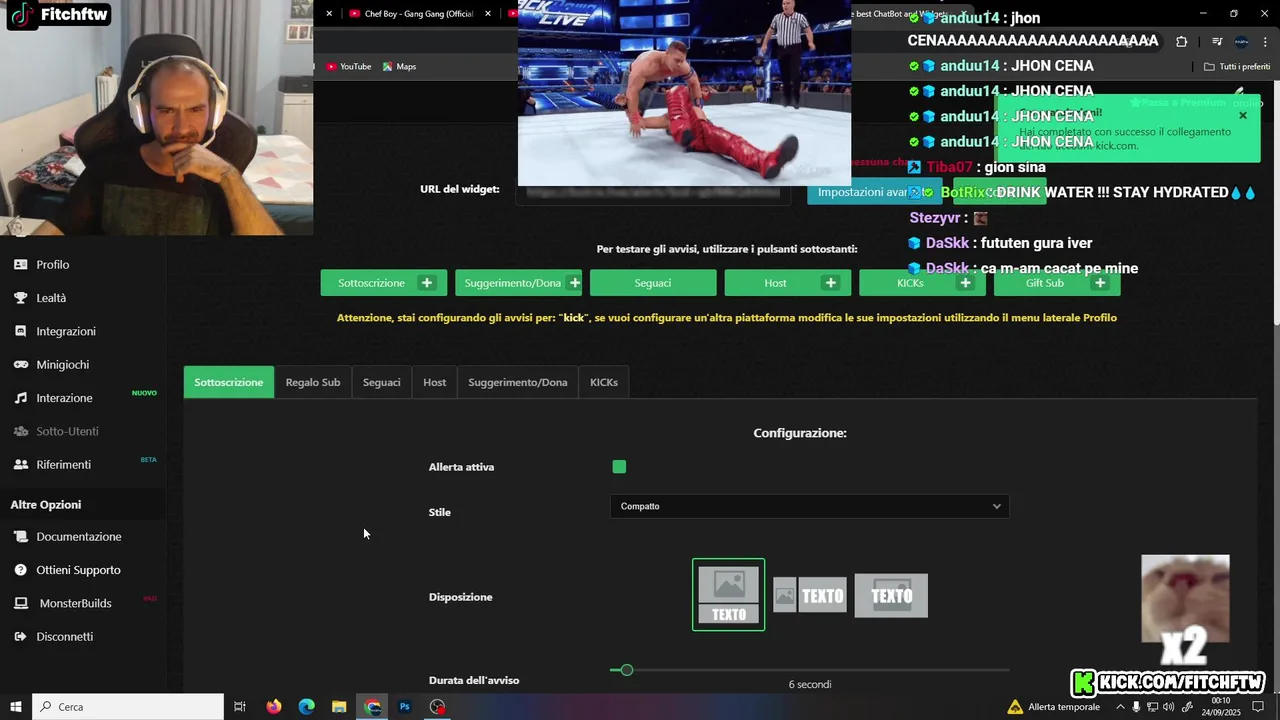Open the Maps bookmark

click(399, 67)
